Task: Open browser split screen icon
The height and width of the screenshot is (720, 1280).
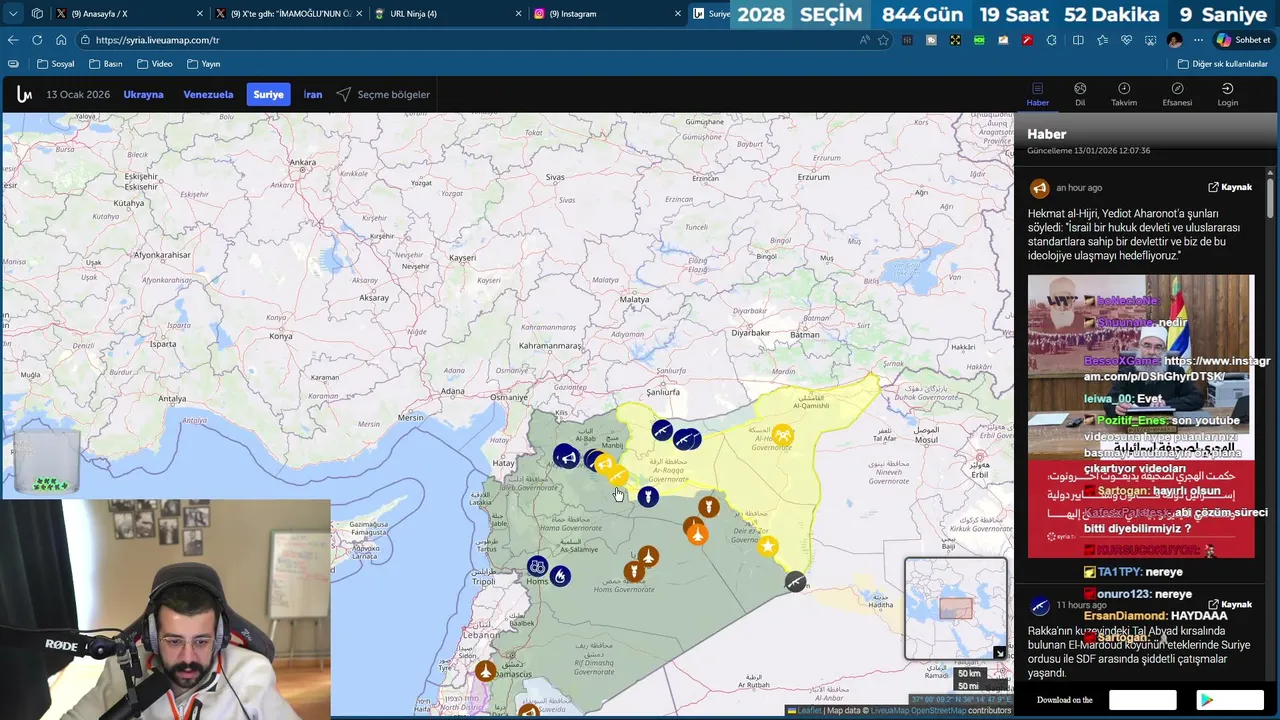Action: pos(1078,40)
